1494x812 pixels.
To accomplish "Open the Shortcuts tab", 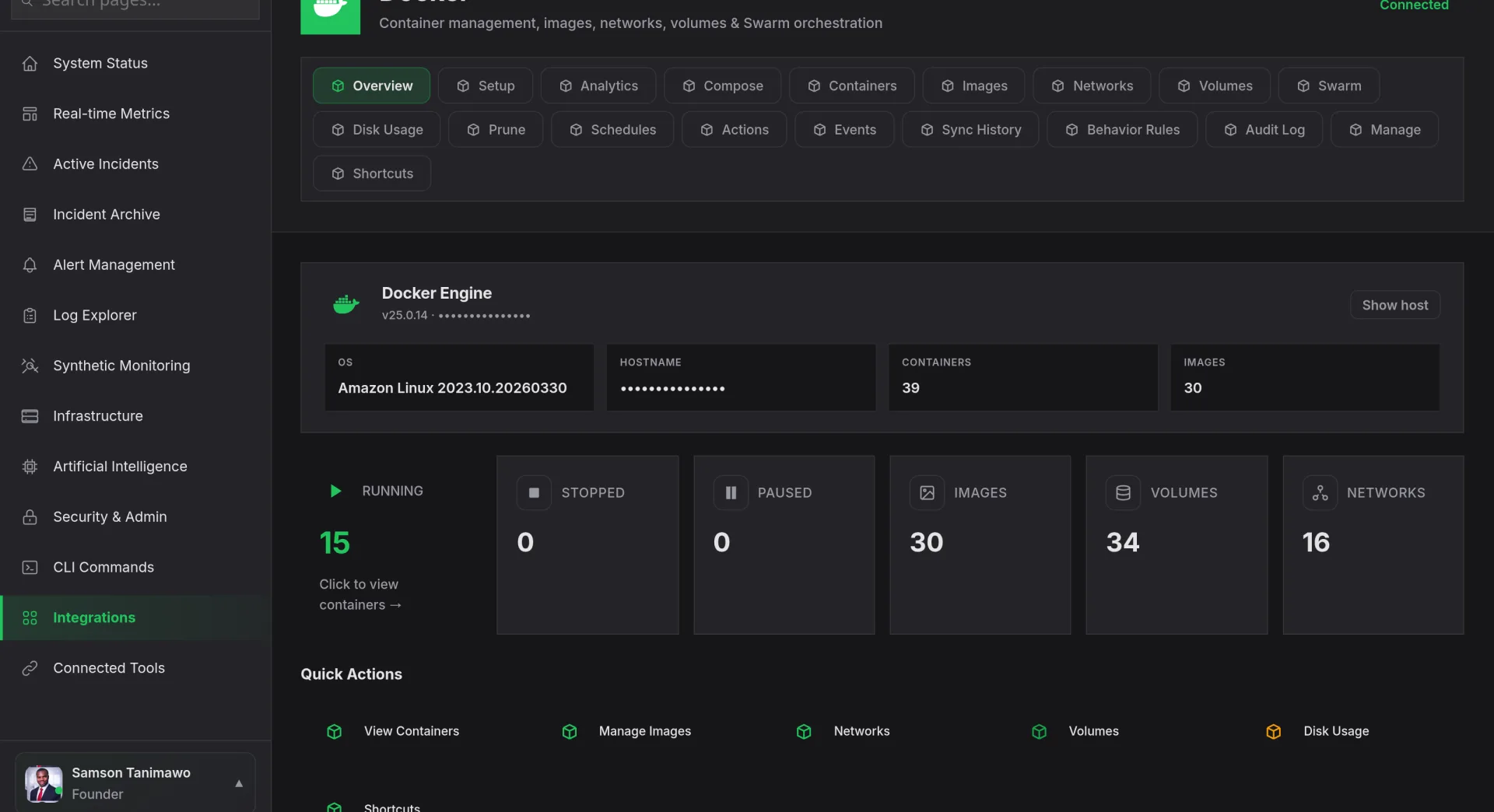I will click(372, 173).
